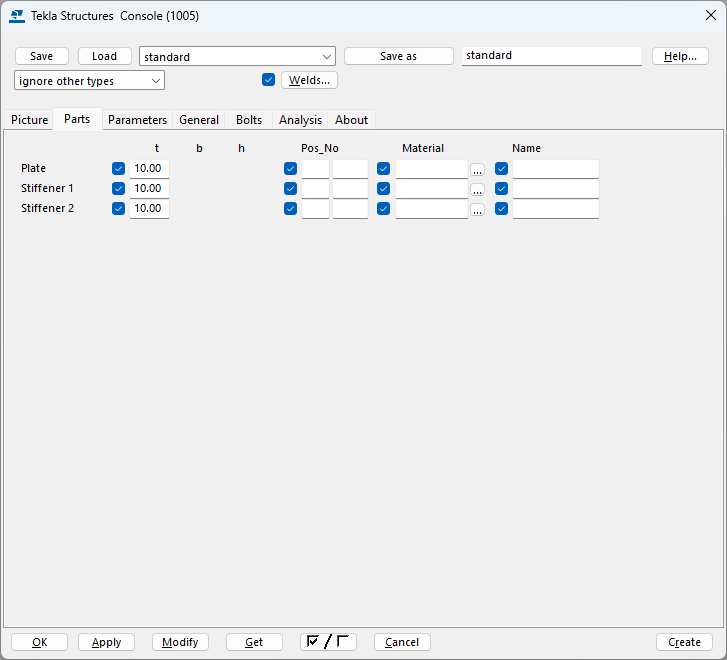
Task: Toggle the Stiffener 2 thickness checkbox
Action: click(118, 208)
